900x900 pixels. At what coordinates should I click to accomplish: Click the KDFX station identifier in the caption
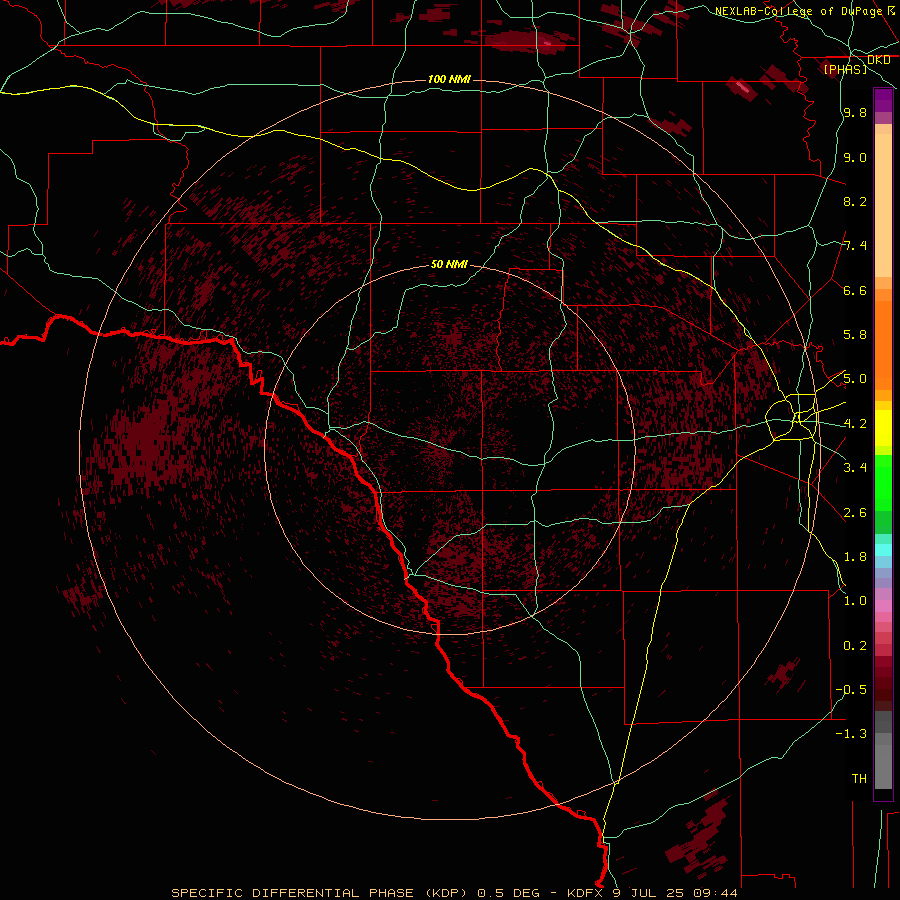(x=586, y=893)
